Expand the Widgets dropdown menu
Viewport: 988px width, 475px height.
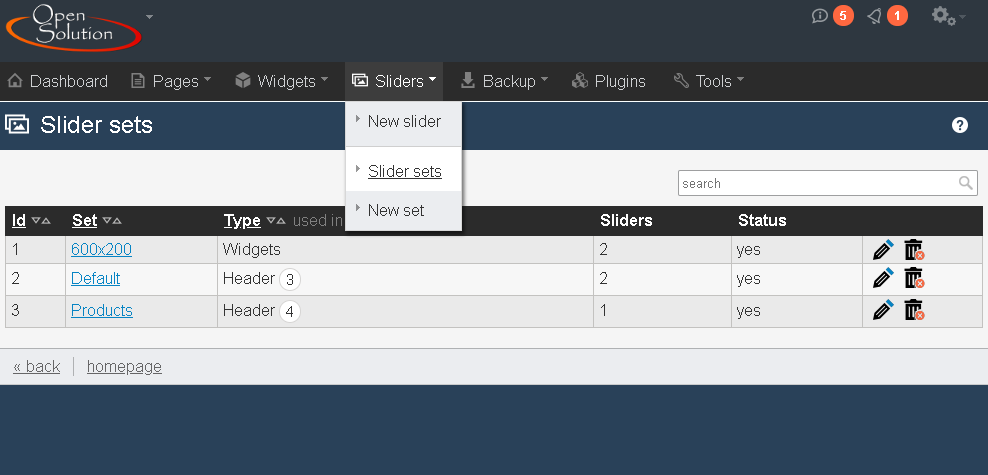tap(281, 81)
